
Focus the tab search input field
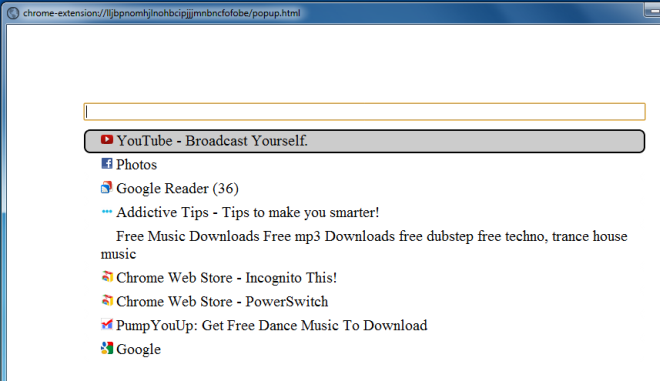[x=365, y=112]
